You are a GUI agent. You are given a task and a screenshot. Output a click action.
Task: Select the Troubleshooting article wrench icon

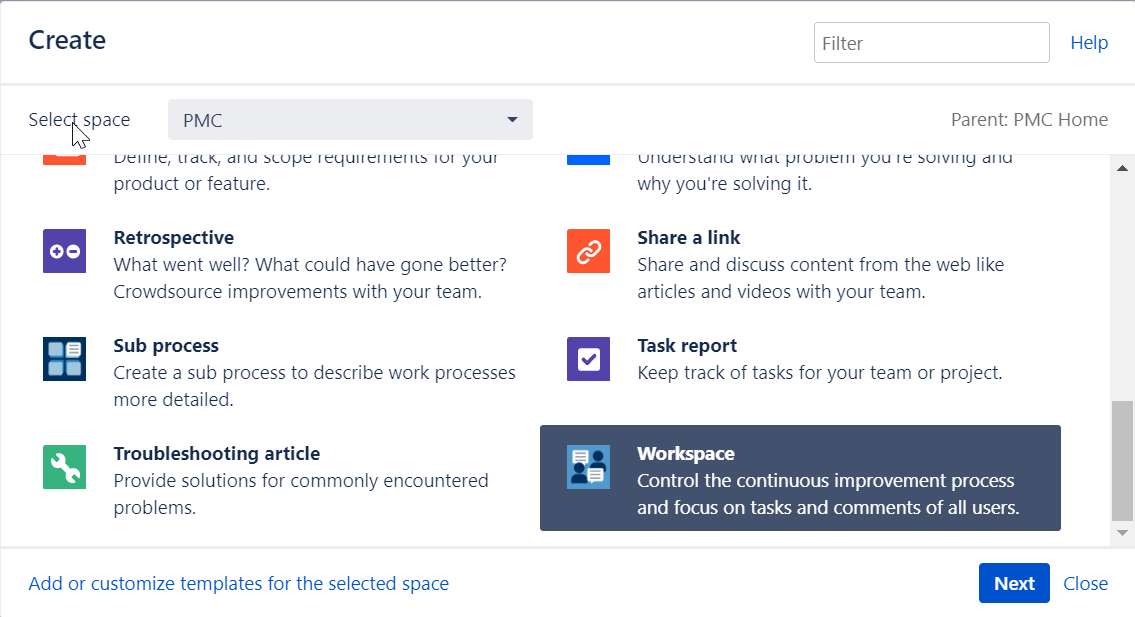click(x=64, y=467)
